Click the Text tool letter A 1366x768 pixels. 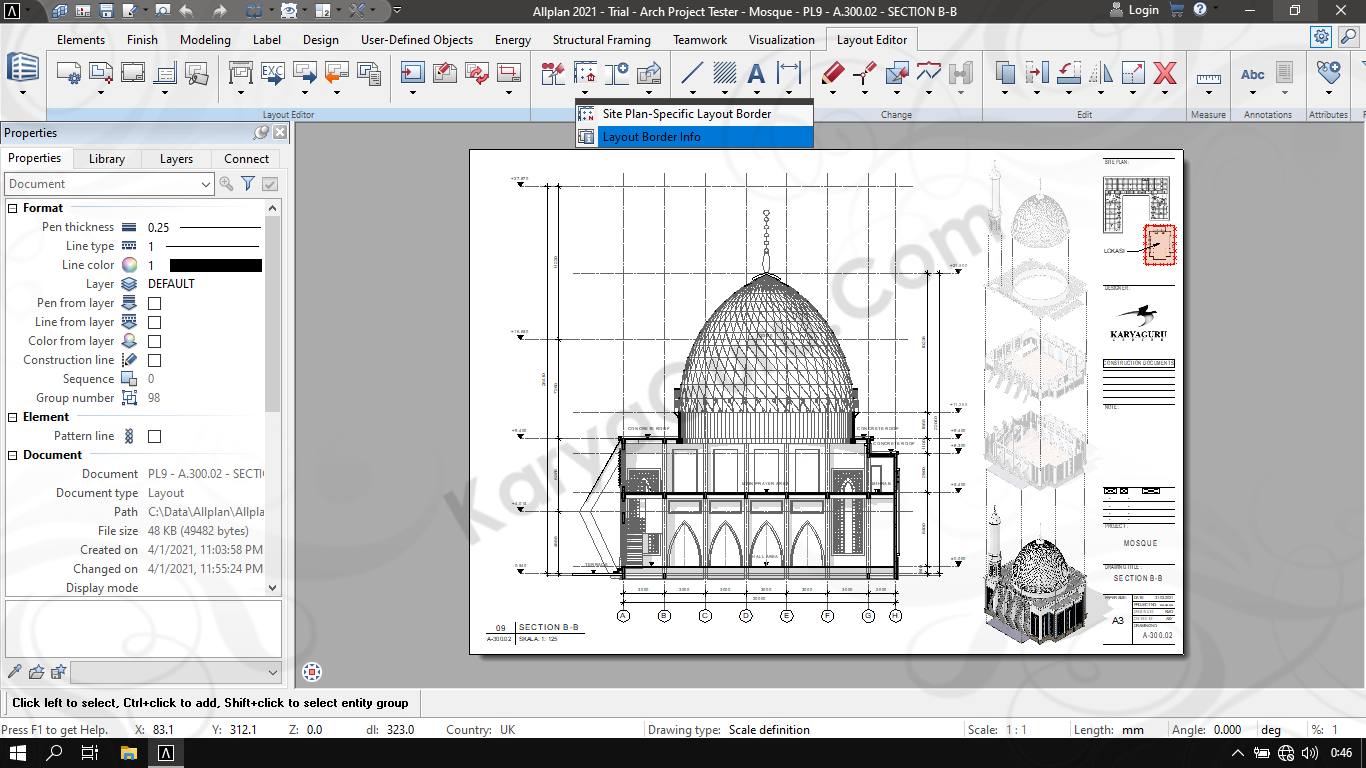tap(756, 73)
